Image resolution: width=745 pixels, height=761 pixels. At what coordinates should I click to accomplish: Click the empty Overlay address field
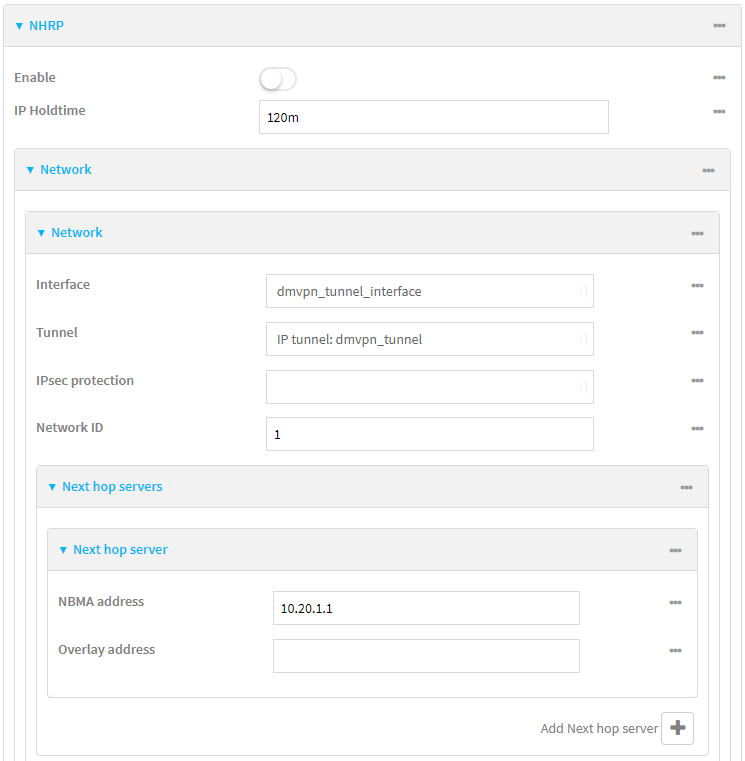(425, 656)
